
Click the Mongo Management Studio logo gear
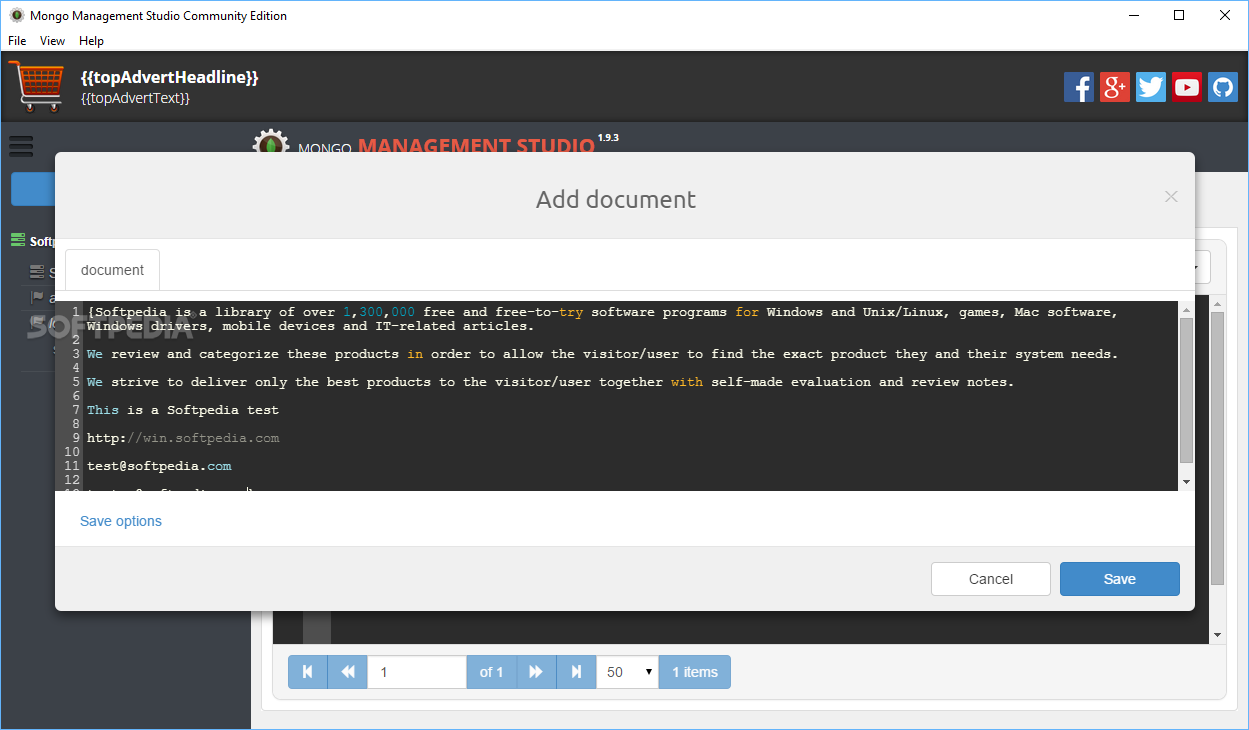coord(271,141)
